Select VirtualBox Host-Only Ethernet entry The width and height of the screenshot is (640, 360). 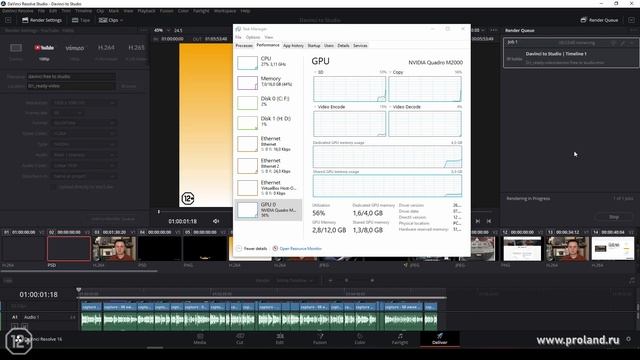268,188
